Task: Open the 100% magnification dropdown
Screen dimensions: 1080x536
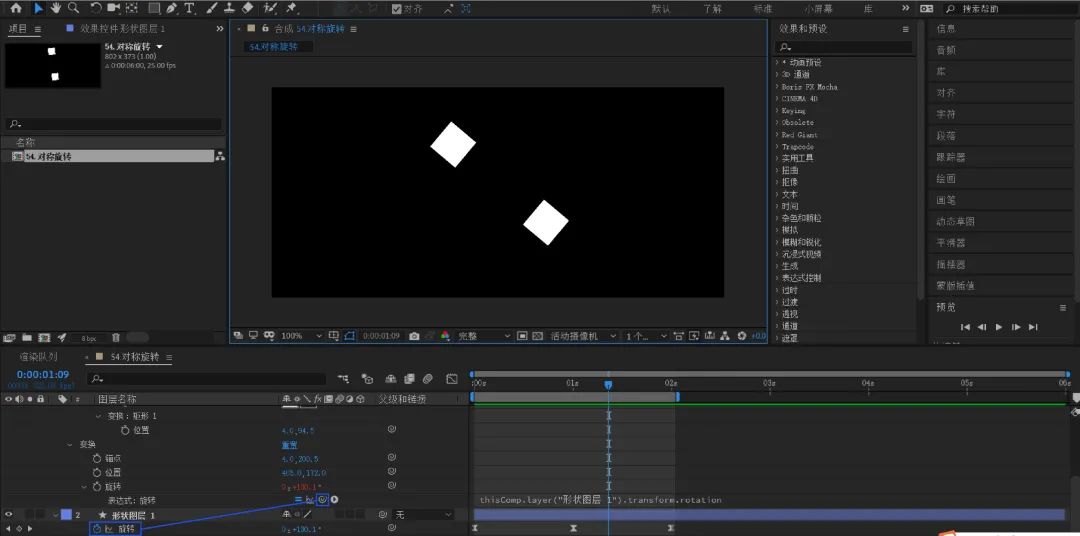Action: 302,336
